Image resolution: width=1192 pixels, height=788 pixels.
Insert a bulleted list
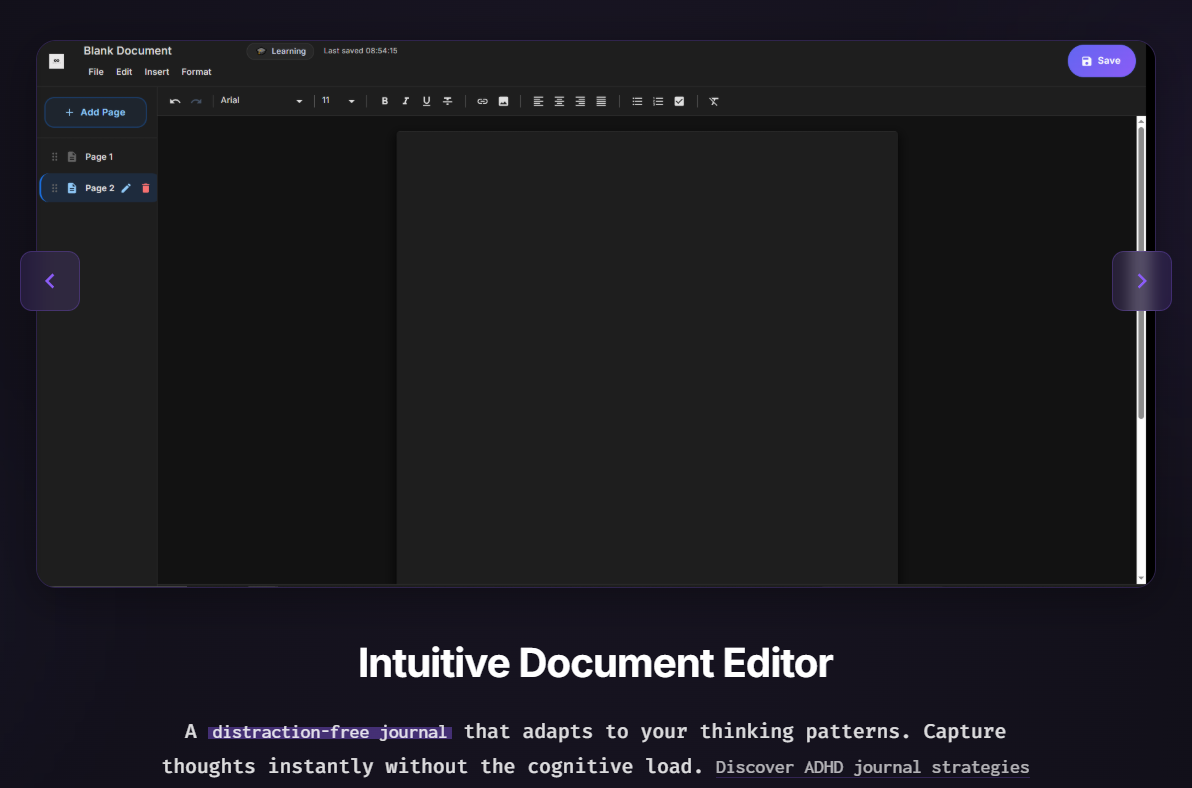point(637,101)
